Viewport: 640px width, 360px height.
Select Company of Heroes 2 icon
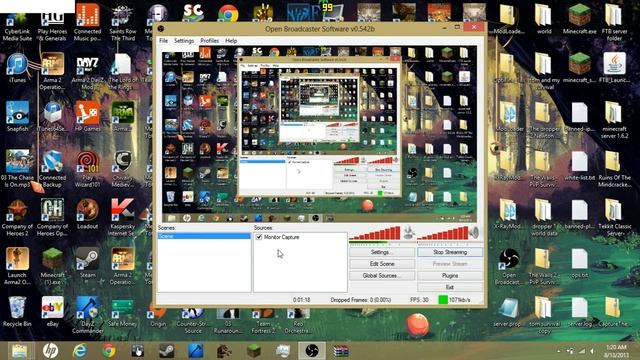(x=17, y=217)
